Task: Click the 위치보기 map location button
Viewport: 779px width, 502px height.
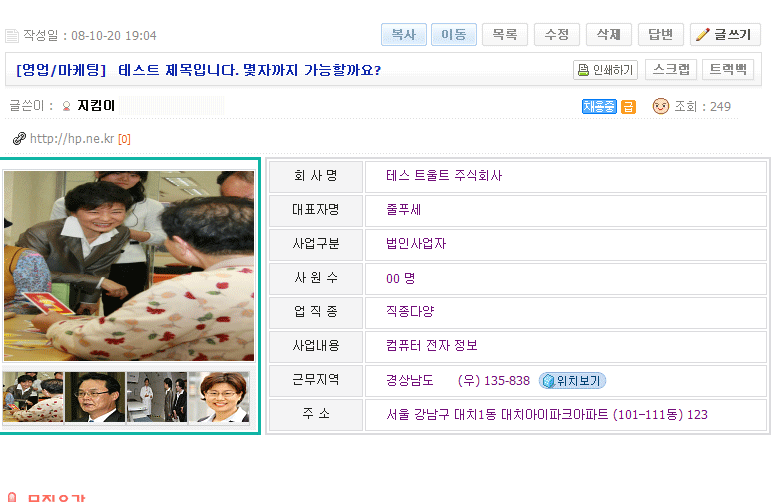Action: click(572, 381)
